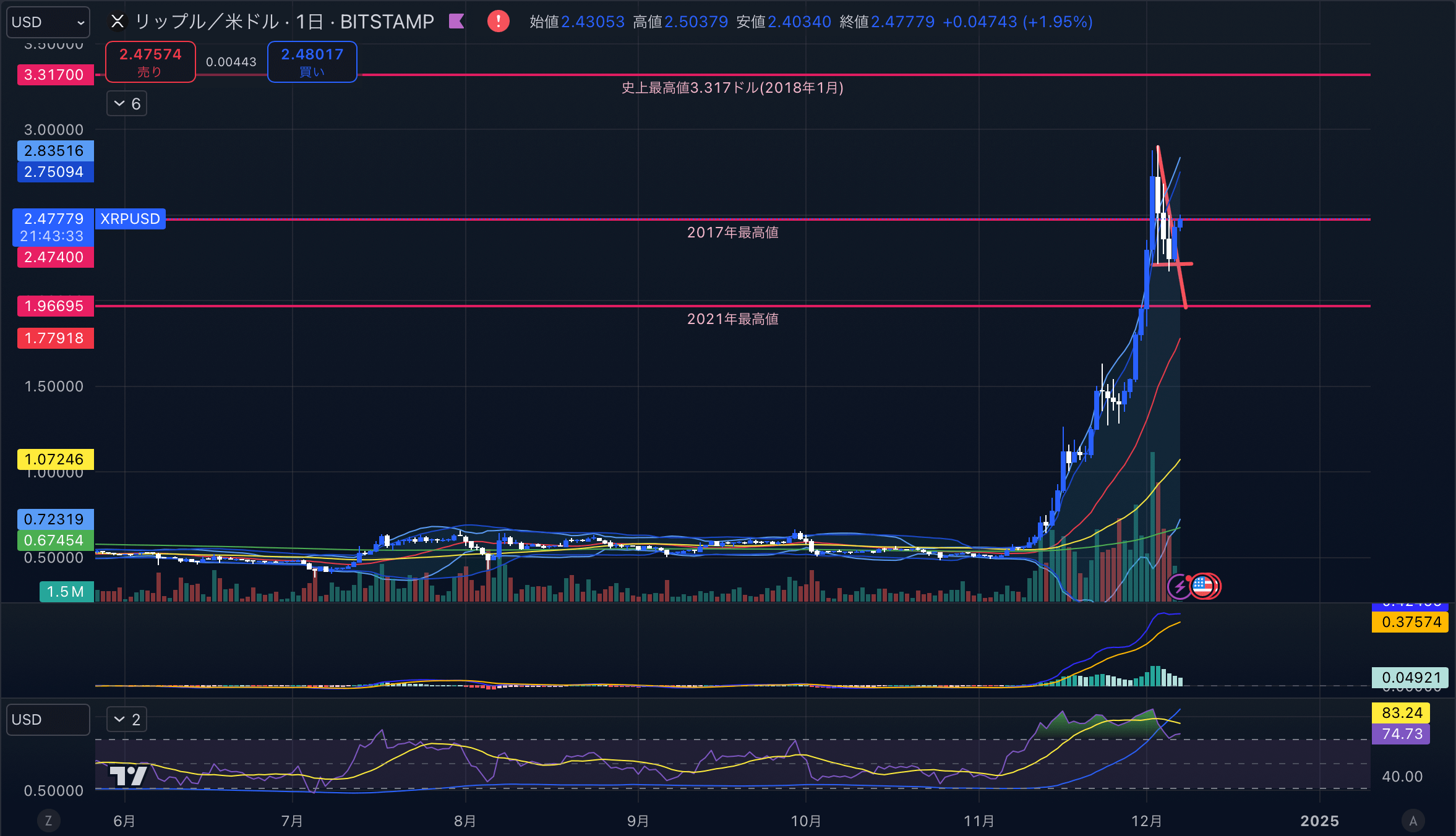Click the 2017年最高値 annotation text
Screen dimensions: 1456x836
tap(732, 232)
